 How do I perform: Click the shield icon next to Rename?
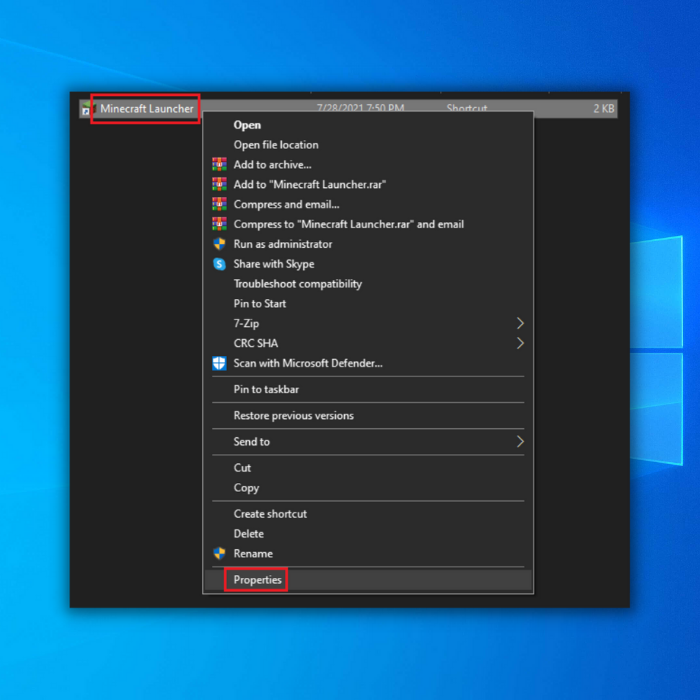tap(219, 554)
